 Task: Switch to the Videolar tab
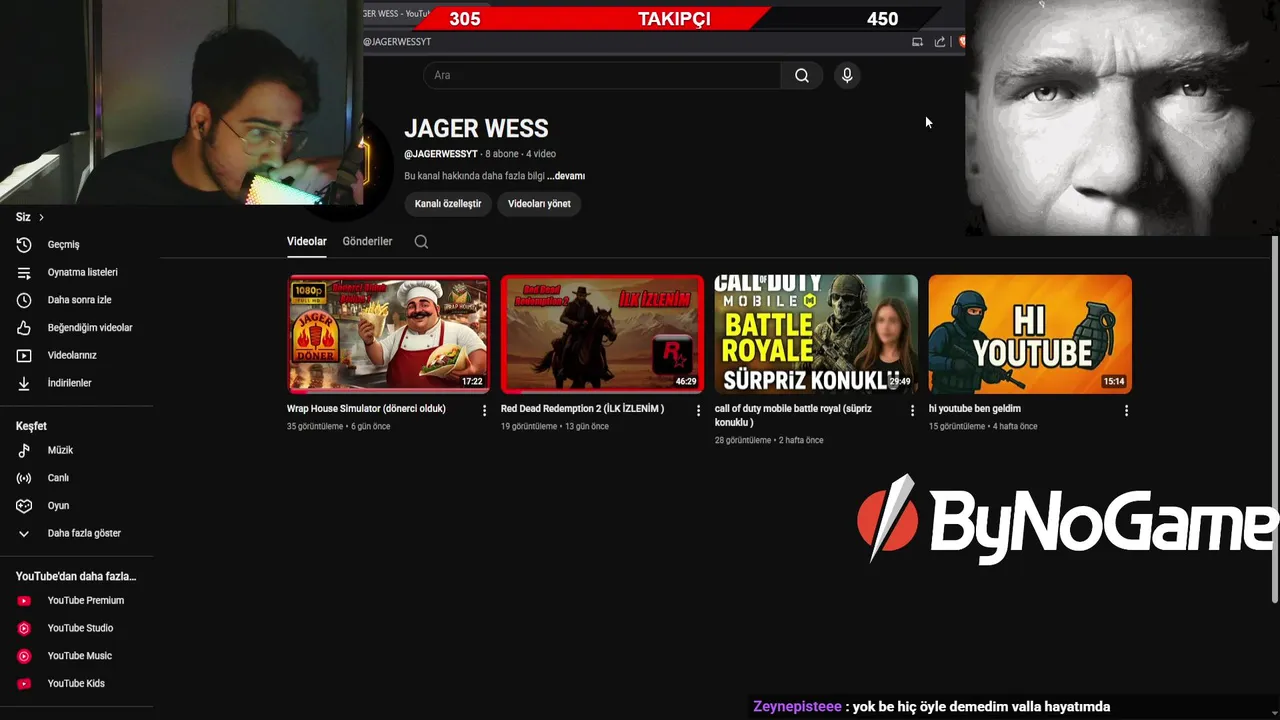pos(306,241)
